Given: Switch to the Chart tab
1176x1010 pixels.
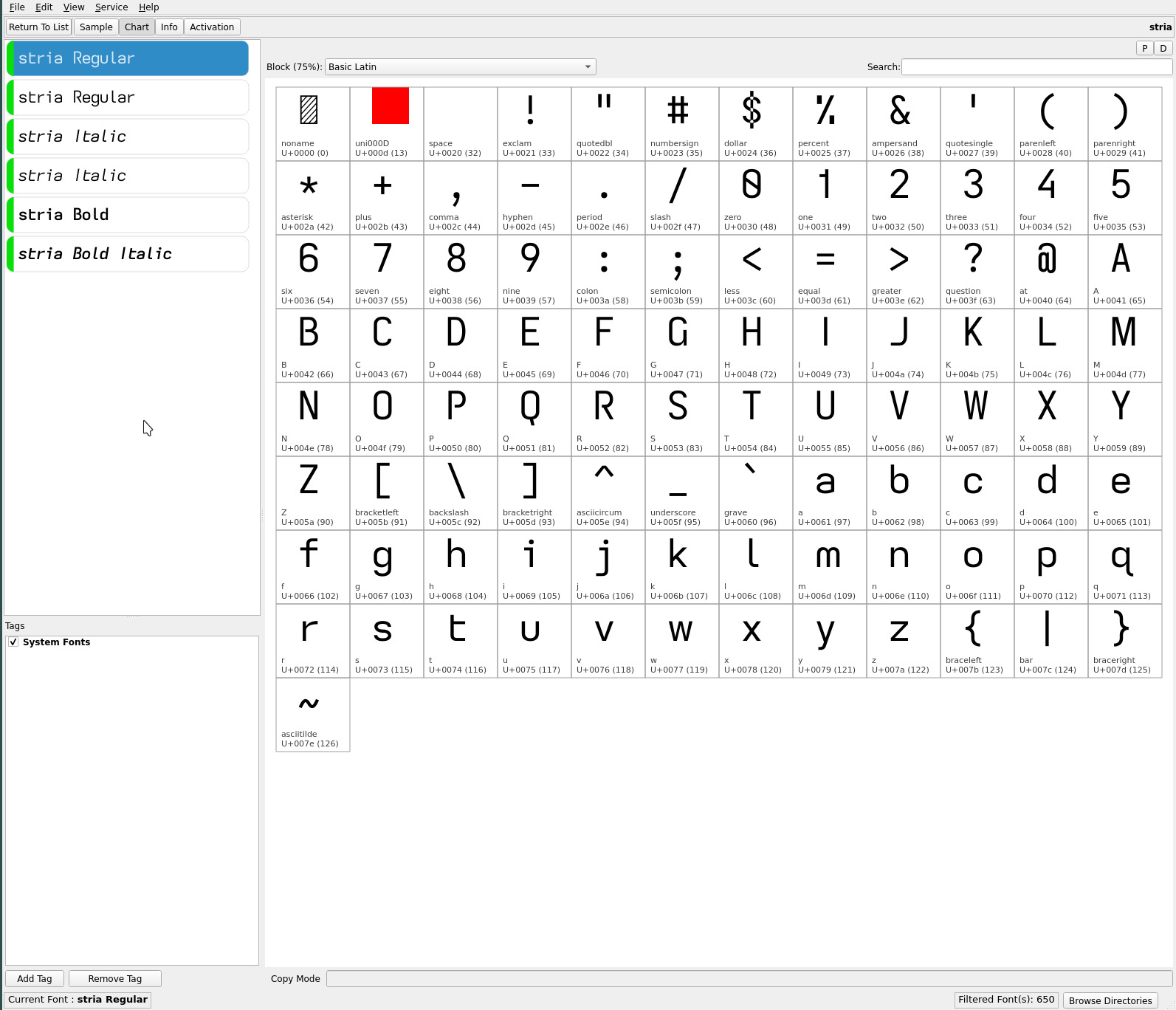Looking at the screenshot, I should point(137,27).
